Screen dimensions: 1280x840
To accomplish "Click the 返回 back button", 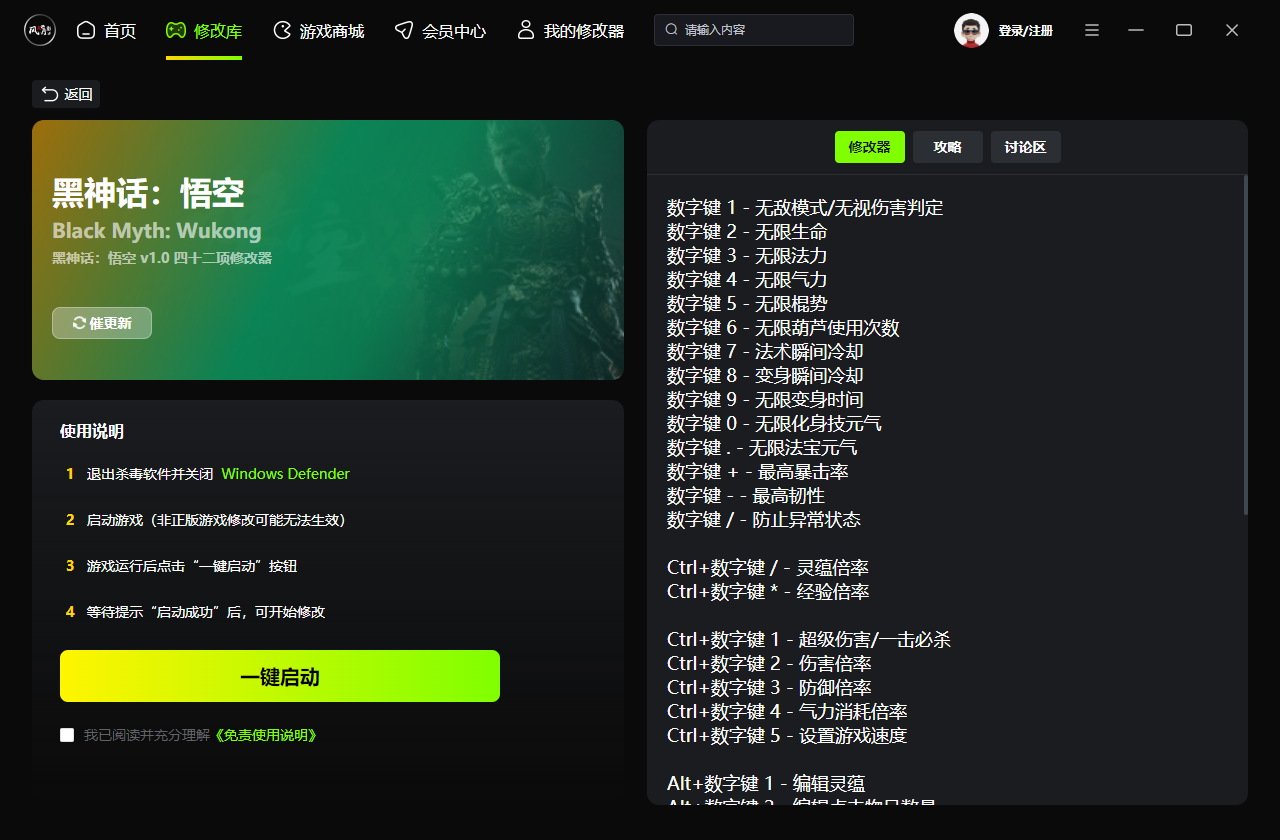I will click(66, 94).
